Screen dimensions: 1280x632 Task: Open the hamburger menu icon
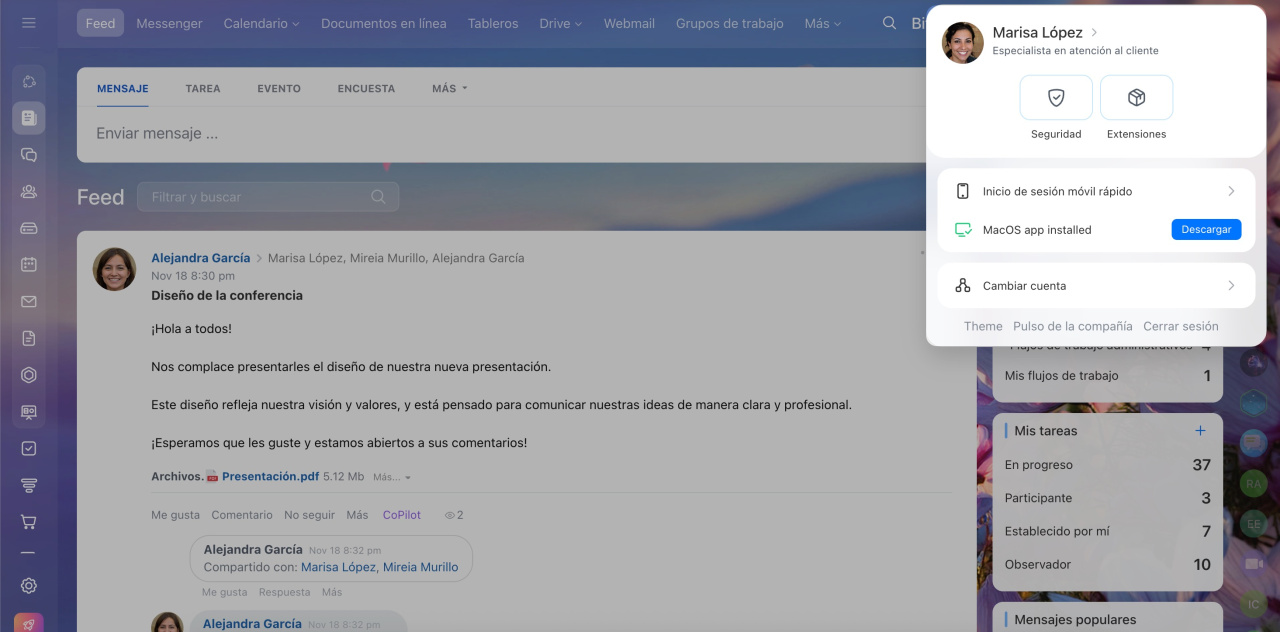29,23
